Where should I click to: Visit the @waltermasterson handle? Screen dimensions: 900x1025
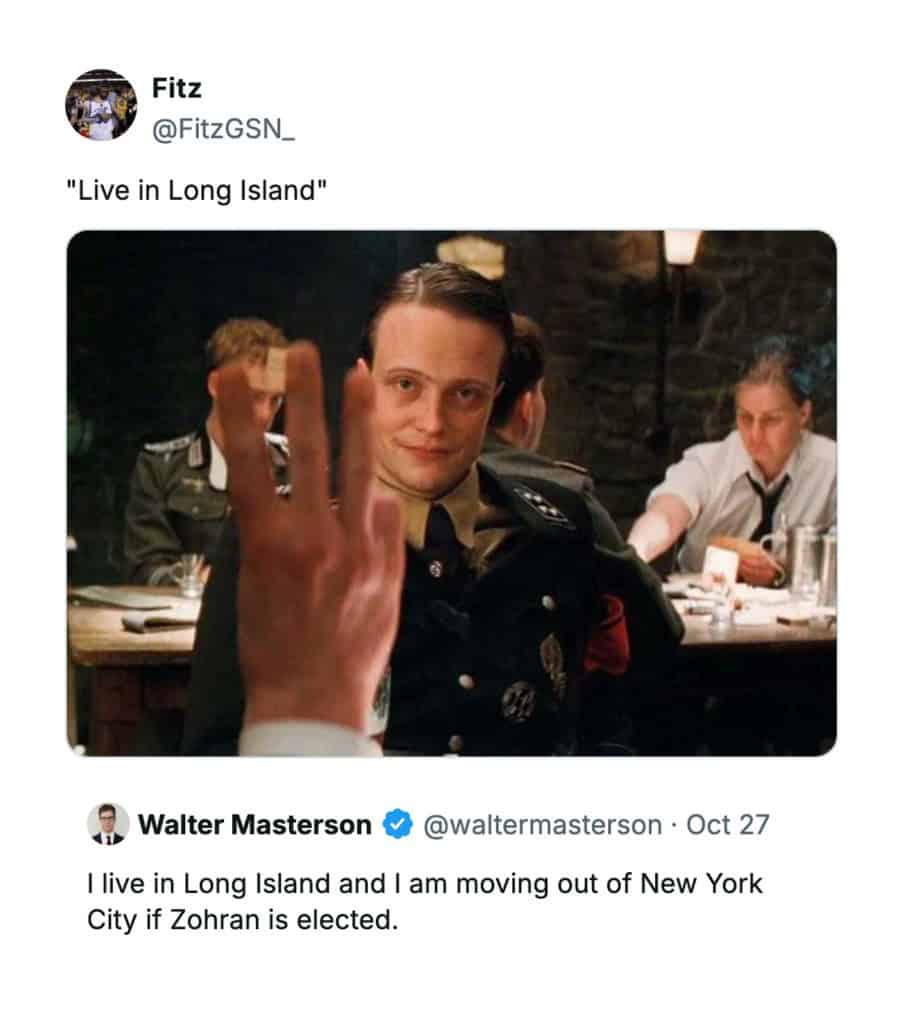tap(542, 825)
